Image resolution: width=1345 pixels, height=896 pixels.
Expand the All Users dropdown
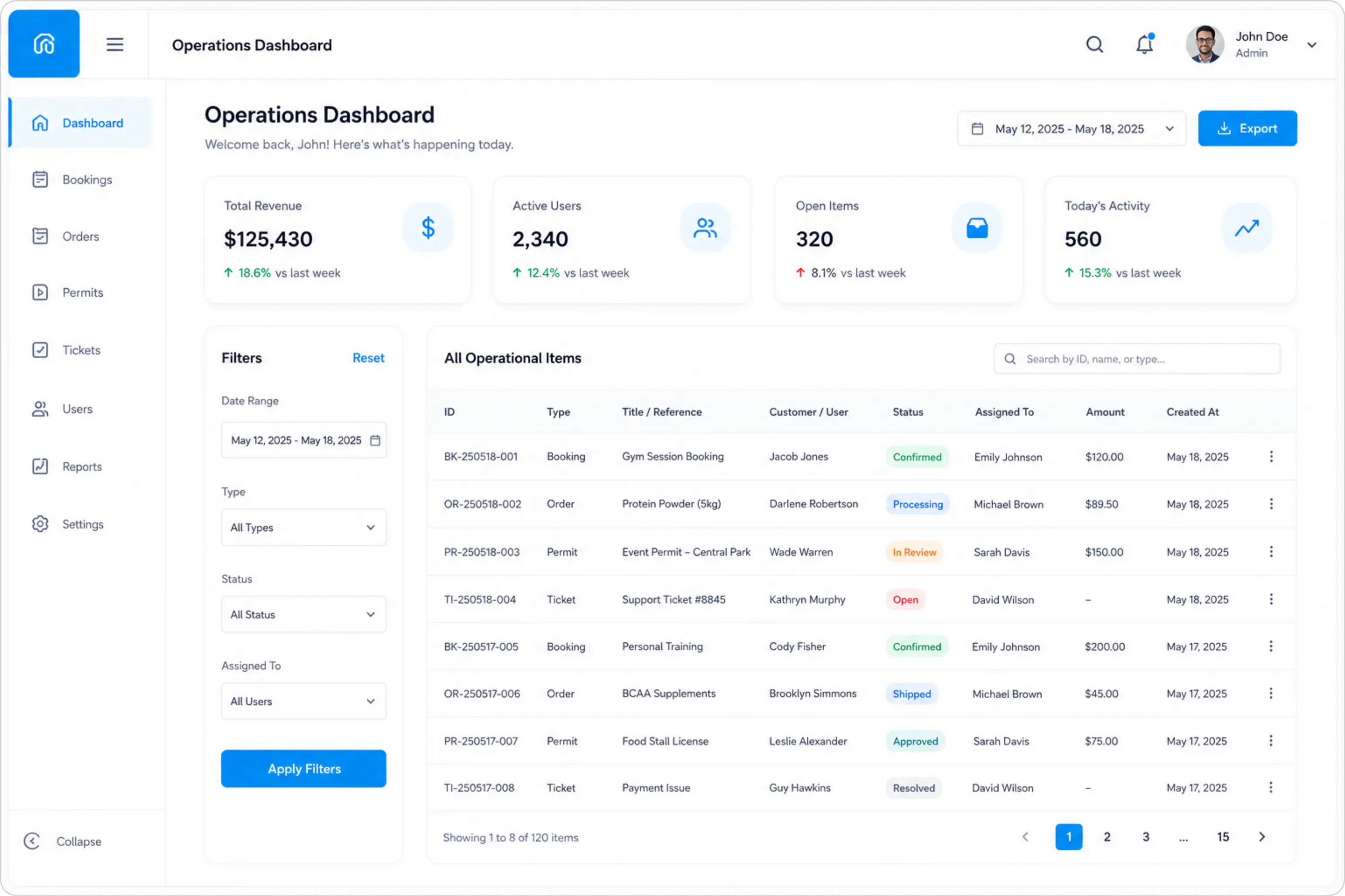(303, 701)
